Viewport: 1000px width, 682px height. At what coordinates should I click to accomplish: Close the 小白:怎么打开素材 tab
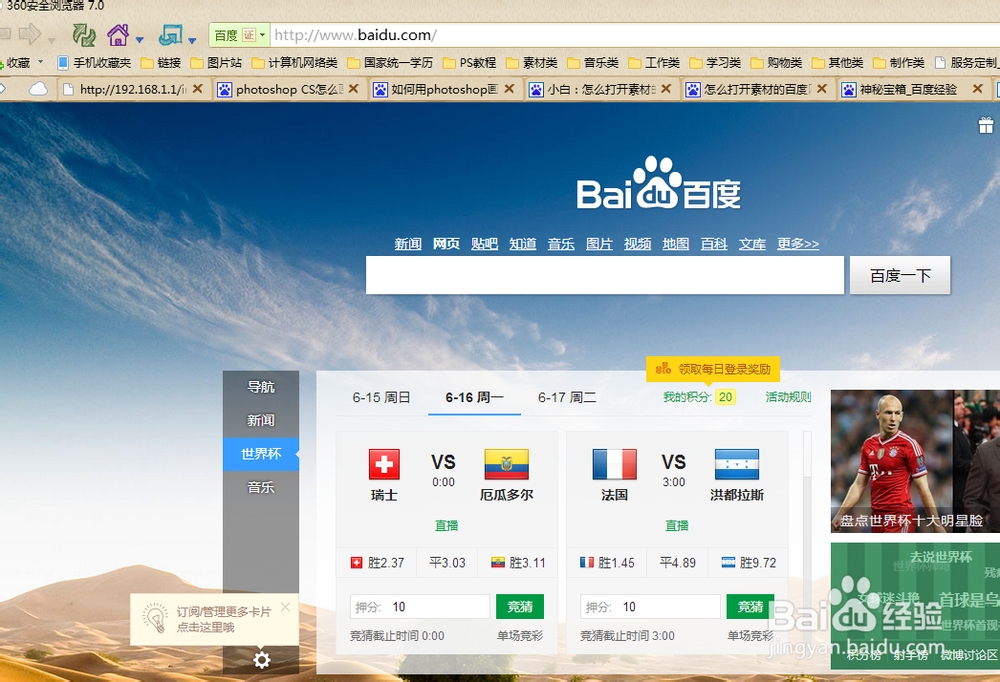pos(666,89)
